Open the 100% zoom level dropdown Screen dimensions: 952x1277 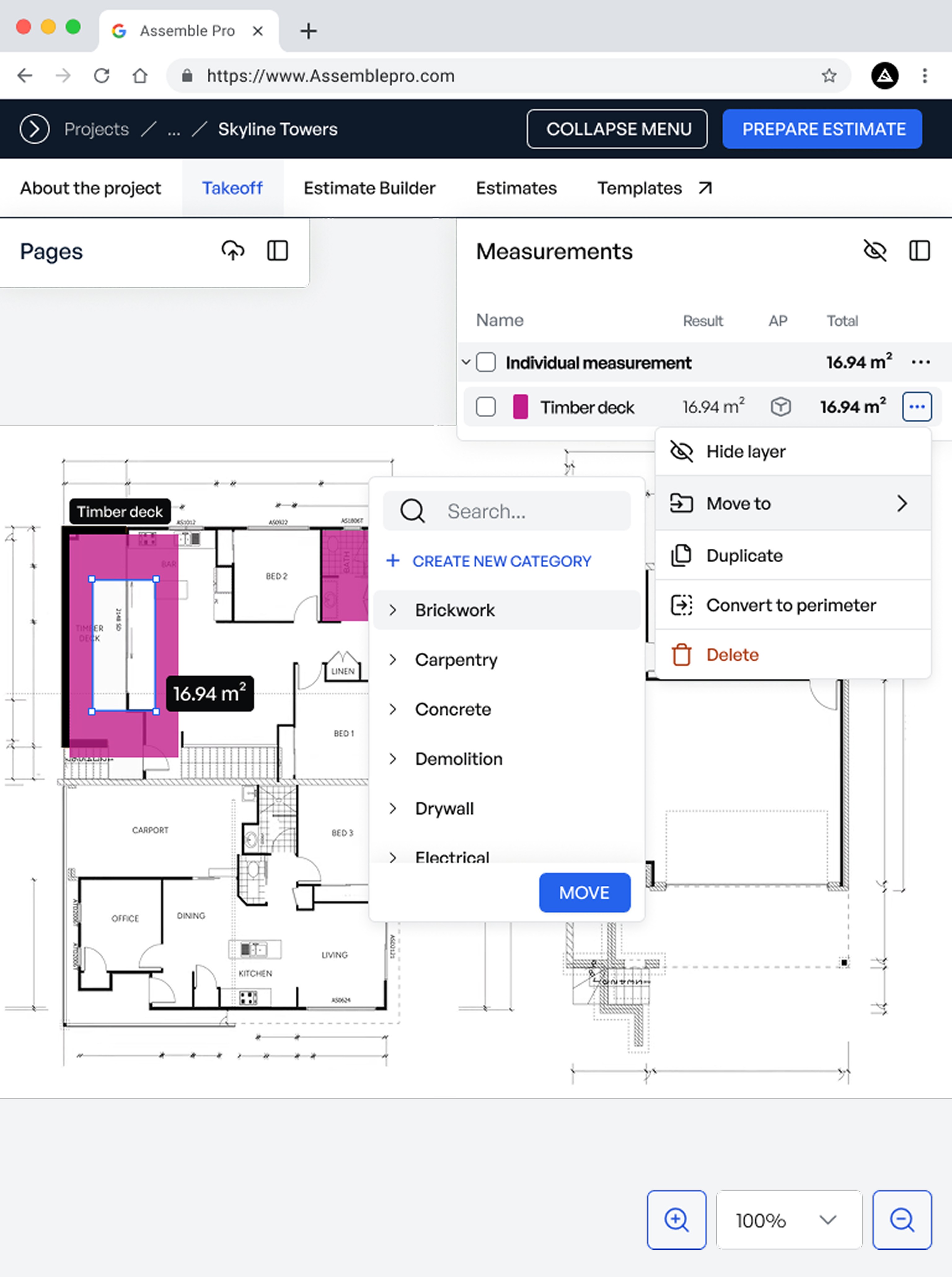(788, 1219)
